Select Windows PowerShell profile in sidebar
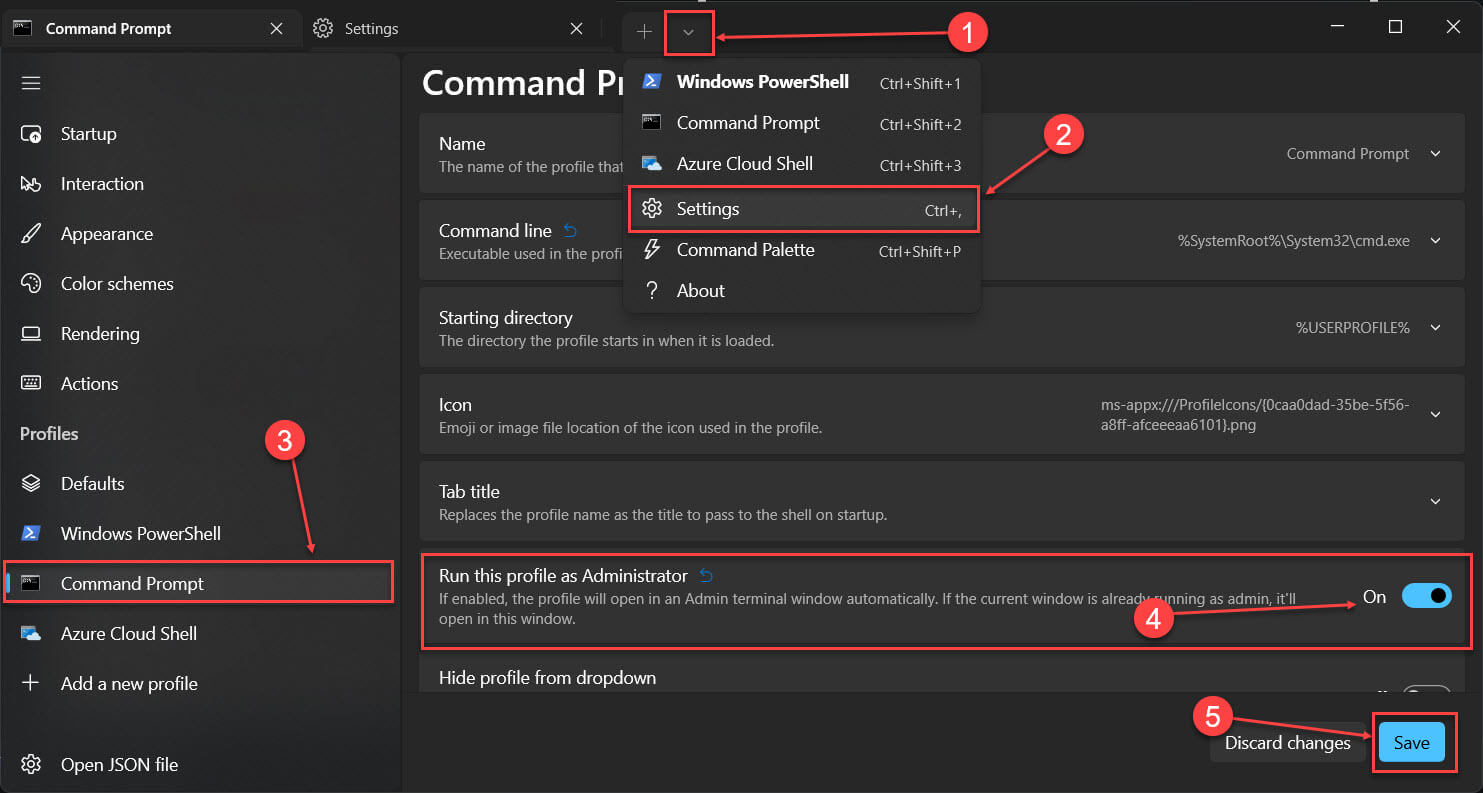Image resolution: width=1483 pixels, height=793 pixels. tap(200, 534)
